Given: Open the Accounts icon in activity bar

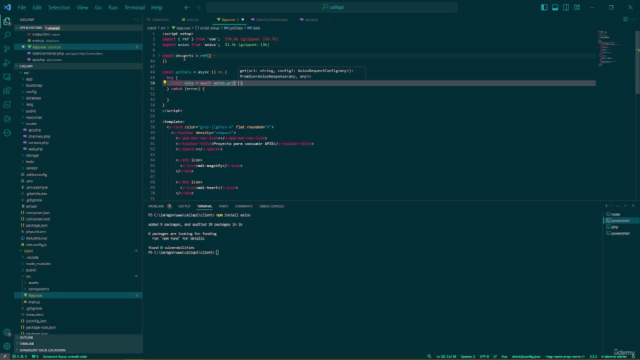Looking at the screenshot, I should tap(7, 333).
